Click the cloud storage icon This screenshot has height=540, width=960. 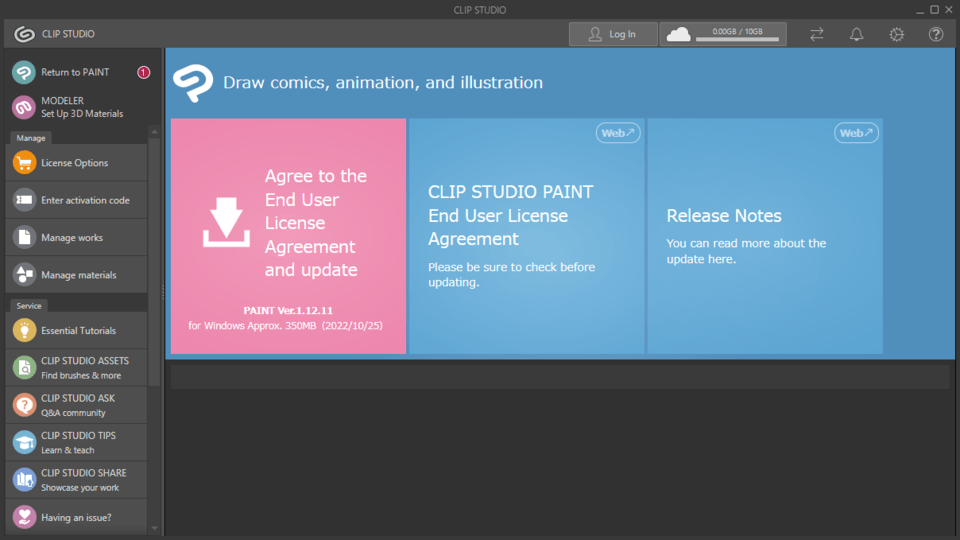click(x=678, y=34)
